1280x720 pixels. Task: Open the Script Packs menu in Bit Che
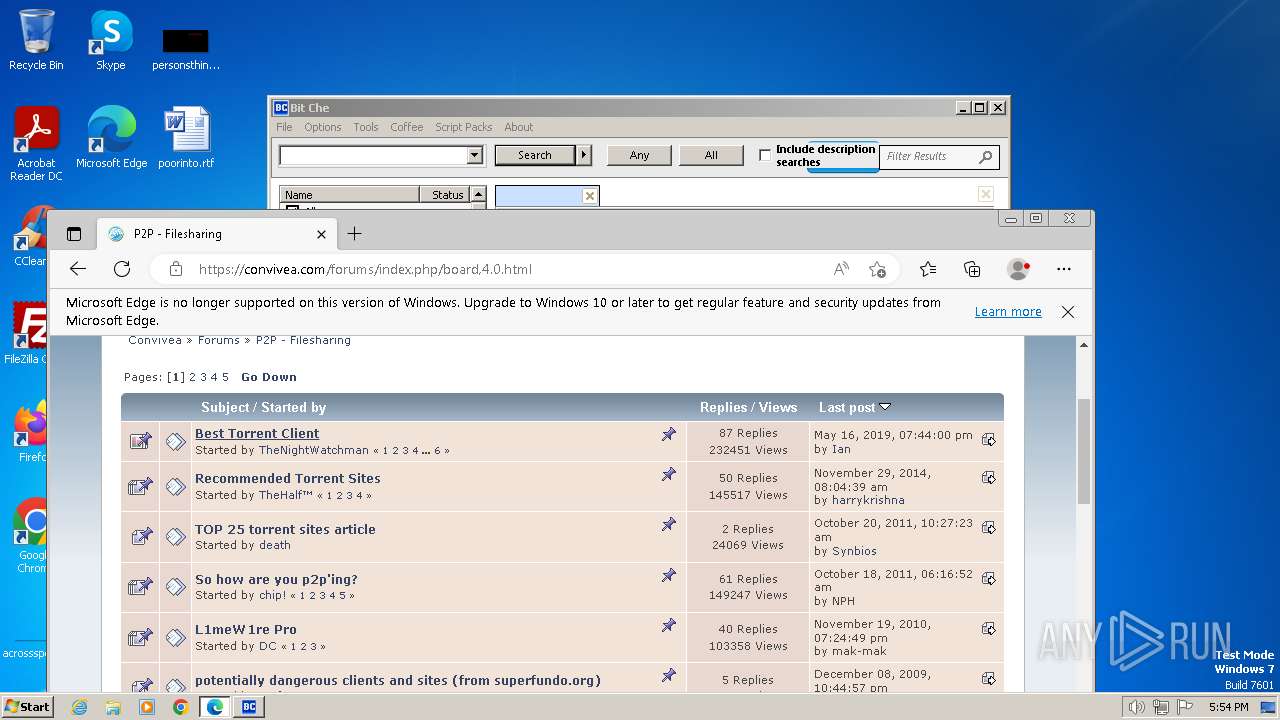464,127
